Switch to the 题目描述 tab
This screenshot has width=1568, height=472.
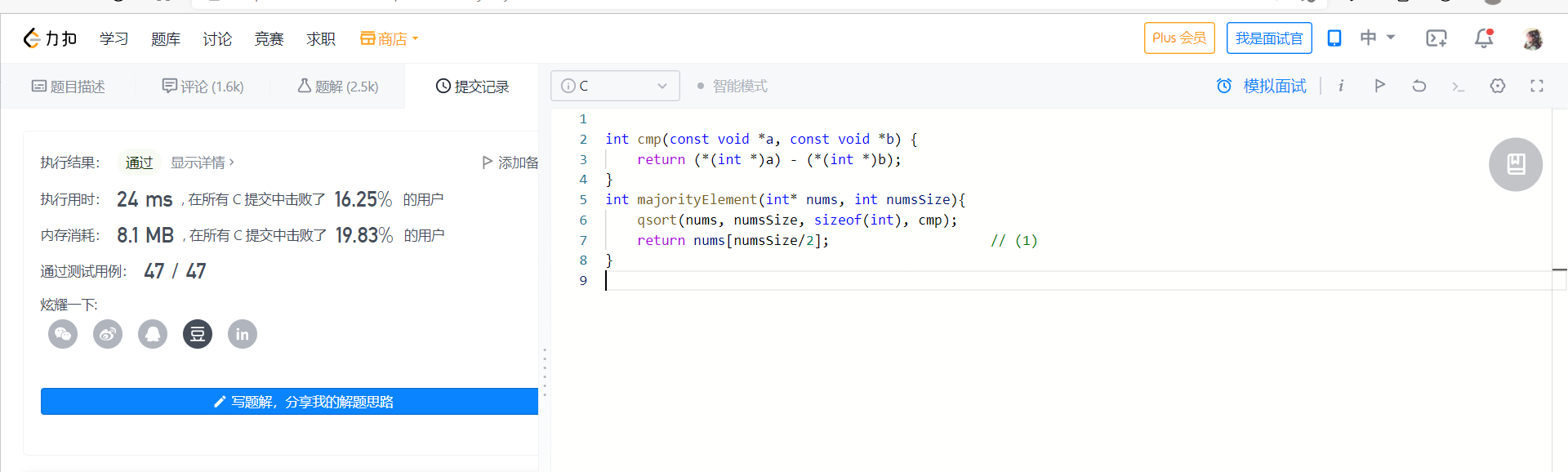(x=69, y=87)
